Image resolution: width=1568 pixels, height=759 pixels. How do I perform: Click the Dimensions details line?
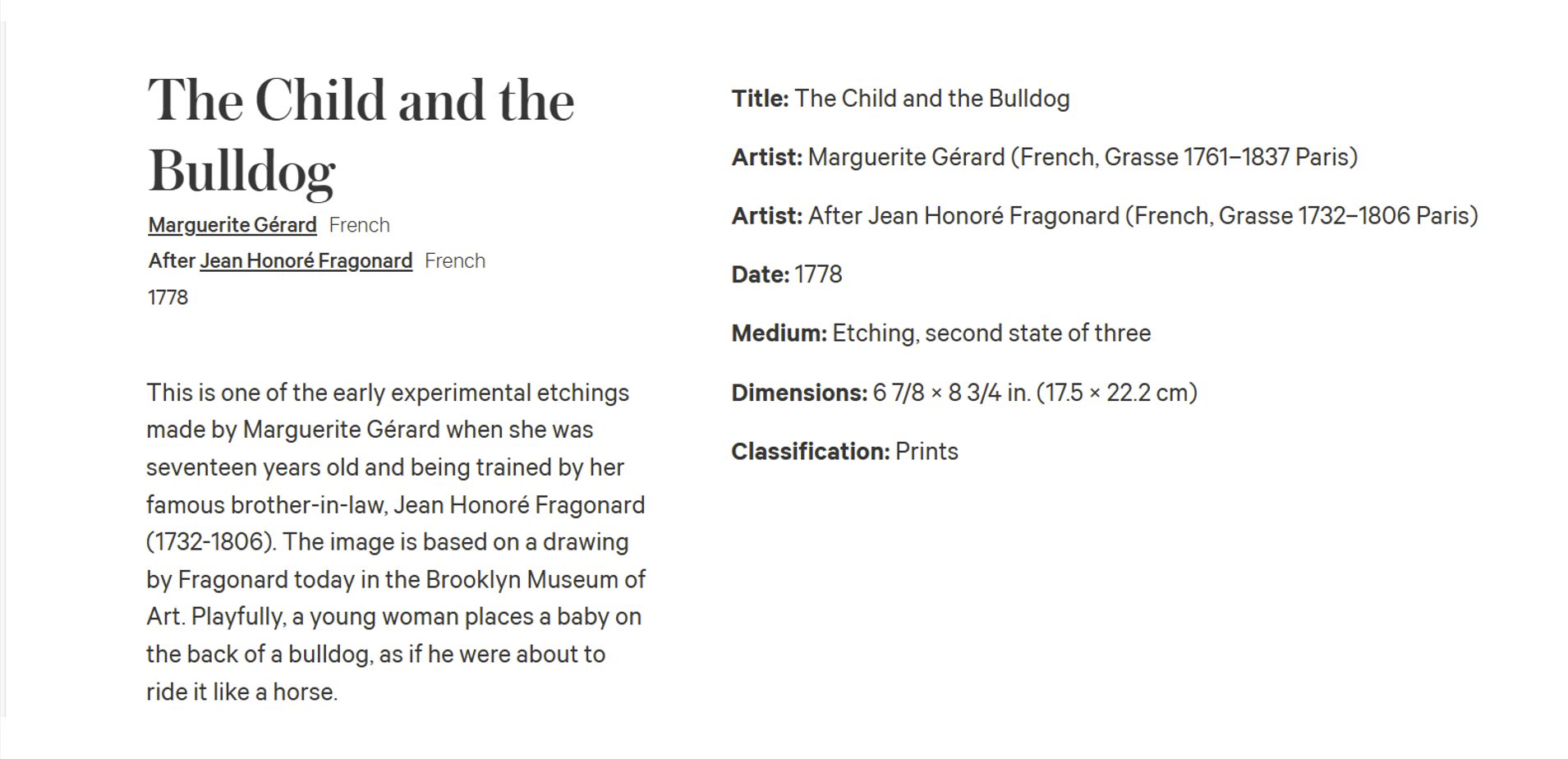point(964,393)
